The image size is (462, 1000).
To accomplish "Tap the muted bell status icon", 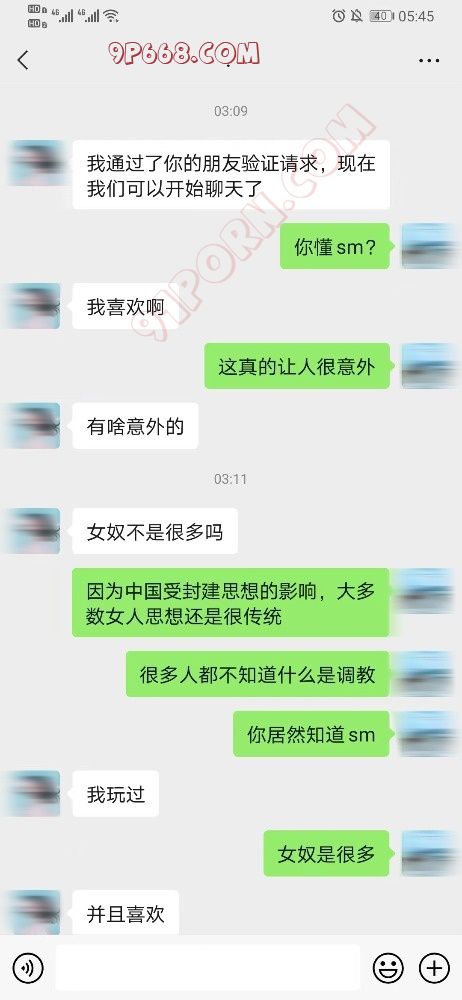I will tap(357, 16).
